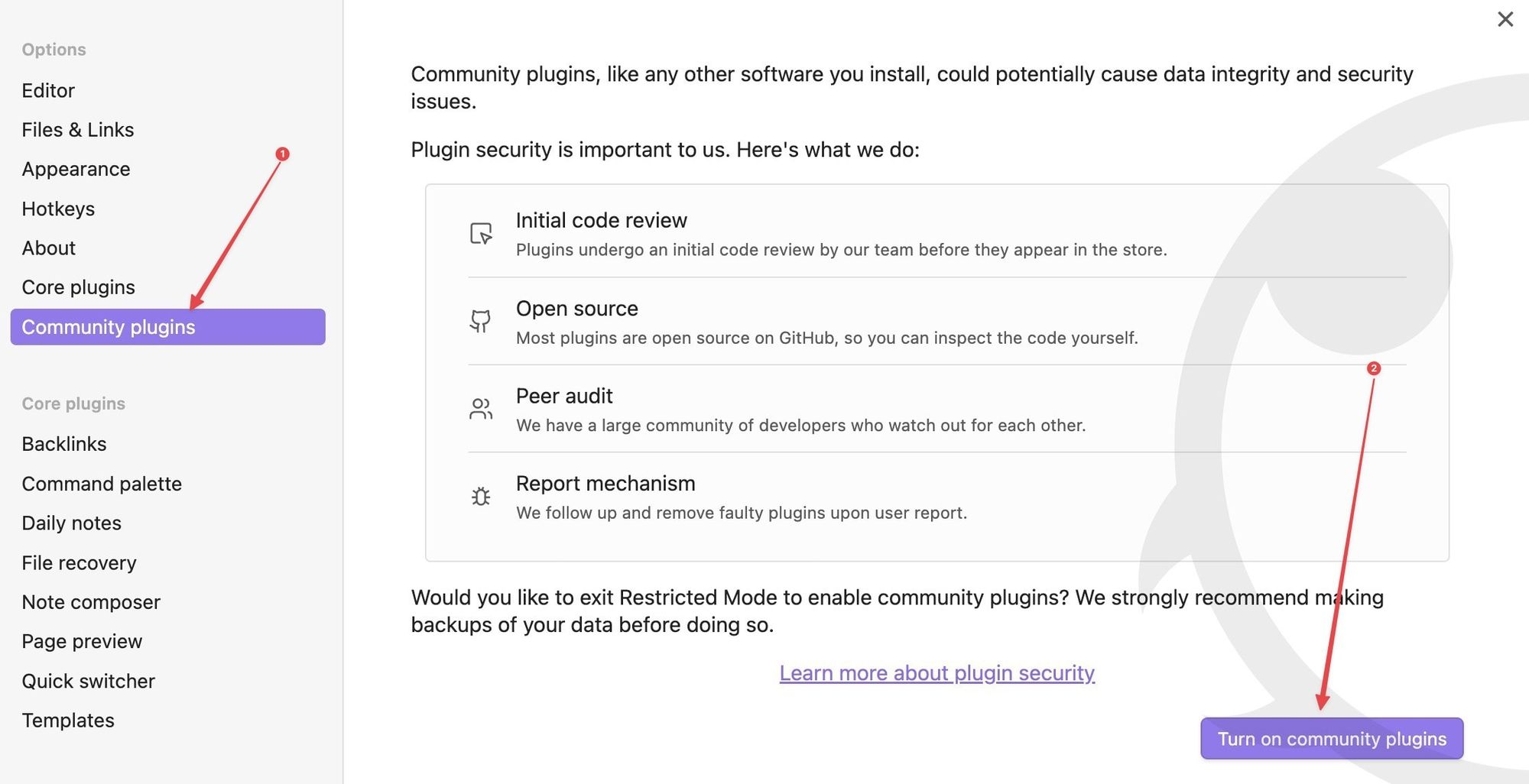This screenshot has width=1529, height=784.
Task: Go to Files & Links settings
Action: (78, 130)
